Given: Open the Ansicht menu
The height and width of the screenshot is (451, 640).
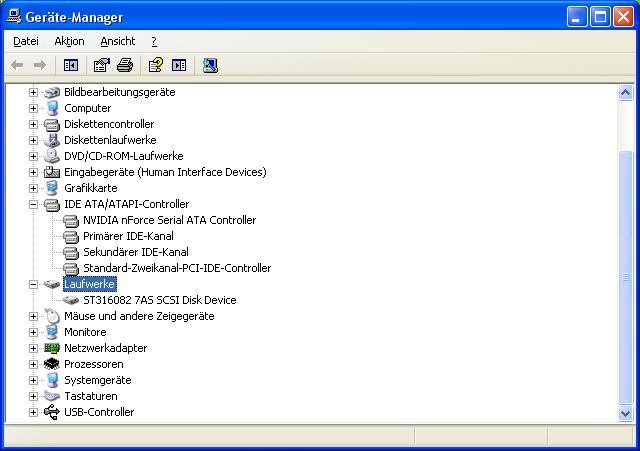Looking at the screenshot, I should 118,41.
